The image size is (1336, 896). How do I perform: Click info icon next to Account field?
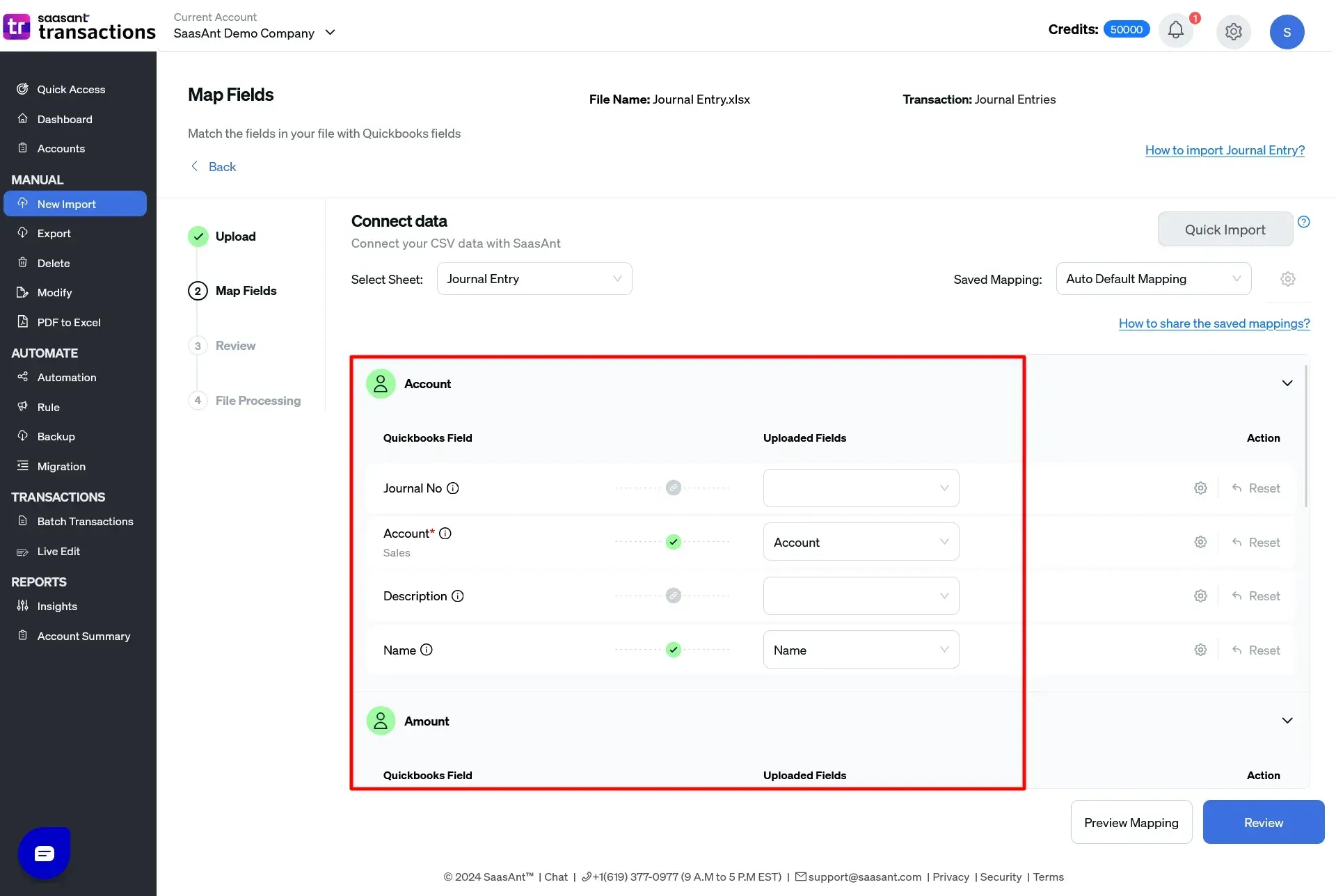coord(445,534)
